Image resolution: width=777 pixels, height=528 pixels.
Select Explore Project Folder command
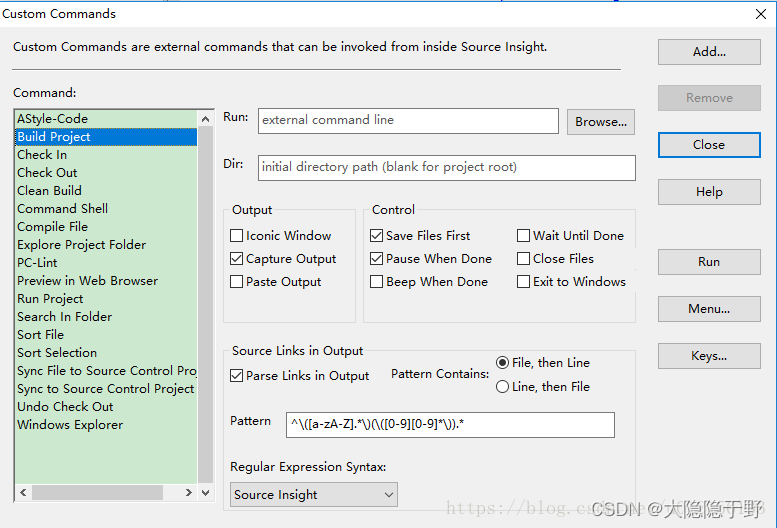click(106, 245)
